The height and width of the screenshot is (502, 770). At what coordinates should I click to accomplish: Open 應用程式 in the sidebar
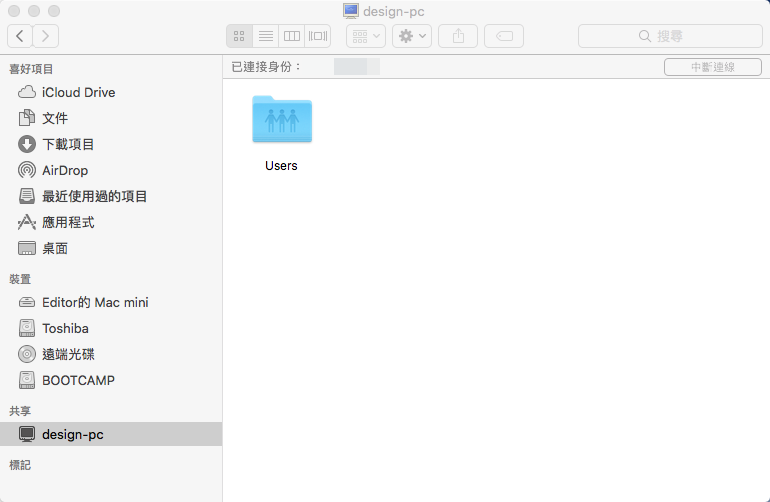click(111, 222)
